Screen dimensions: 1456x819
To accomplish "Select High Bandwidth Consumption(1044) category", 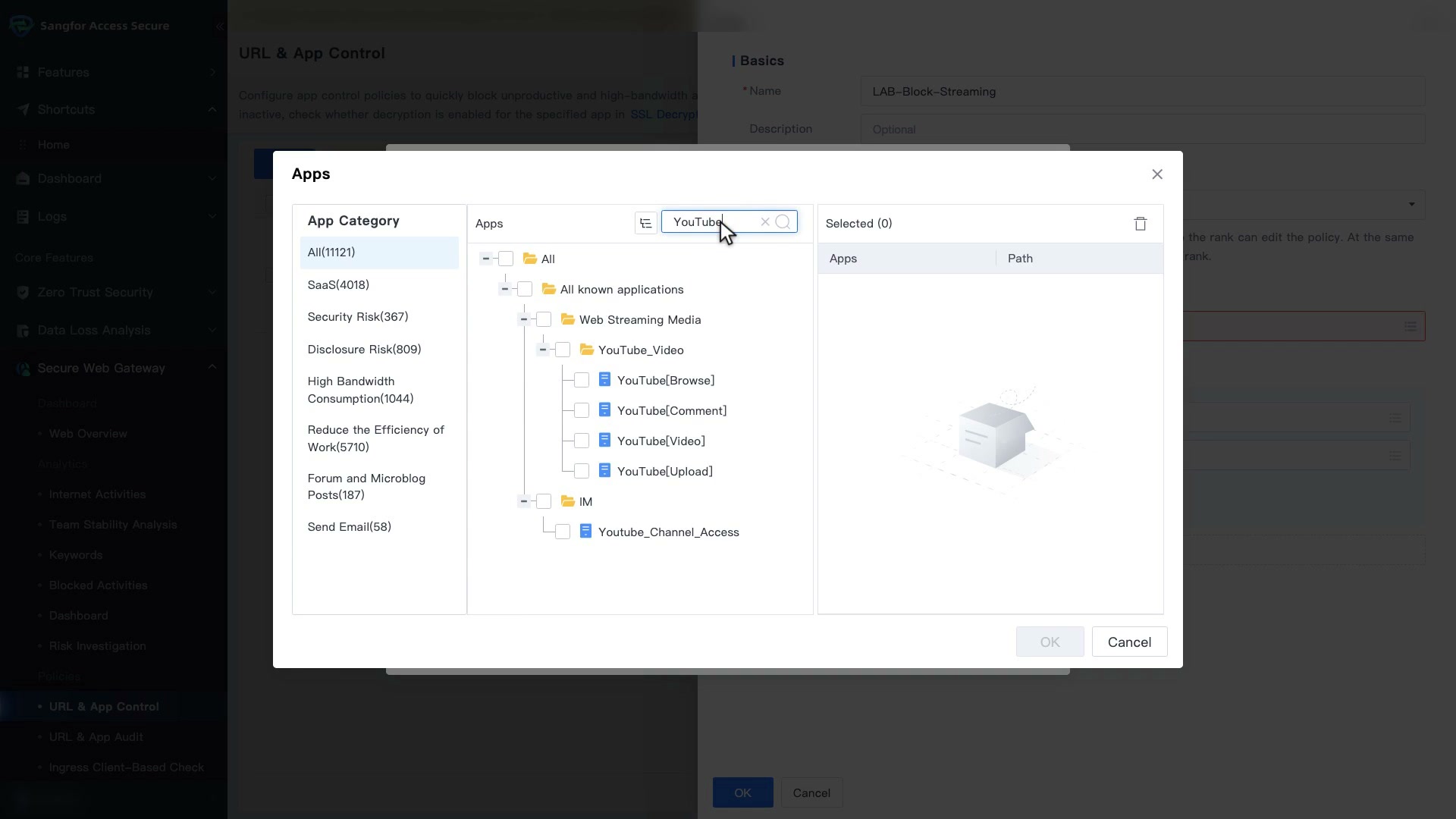I will tap(379, 390).
